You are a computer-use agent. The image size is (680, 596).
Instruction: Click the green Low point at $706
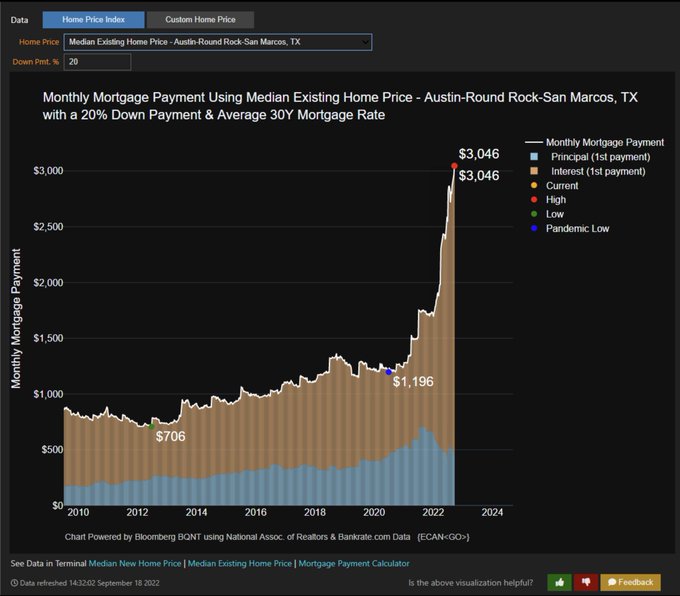click(151, 426)
